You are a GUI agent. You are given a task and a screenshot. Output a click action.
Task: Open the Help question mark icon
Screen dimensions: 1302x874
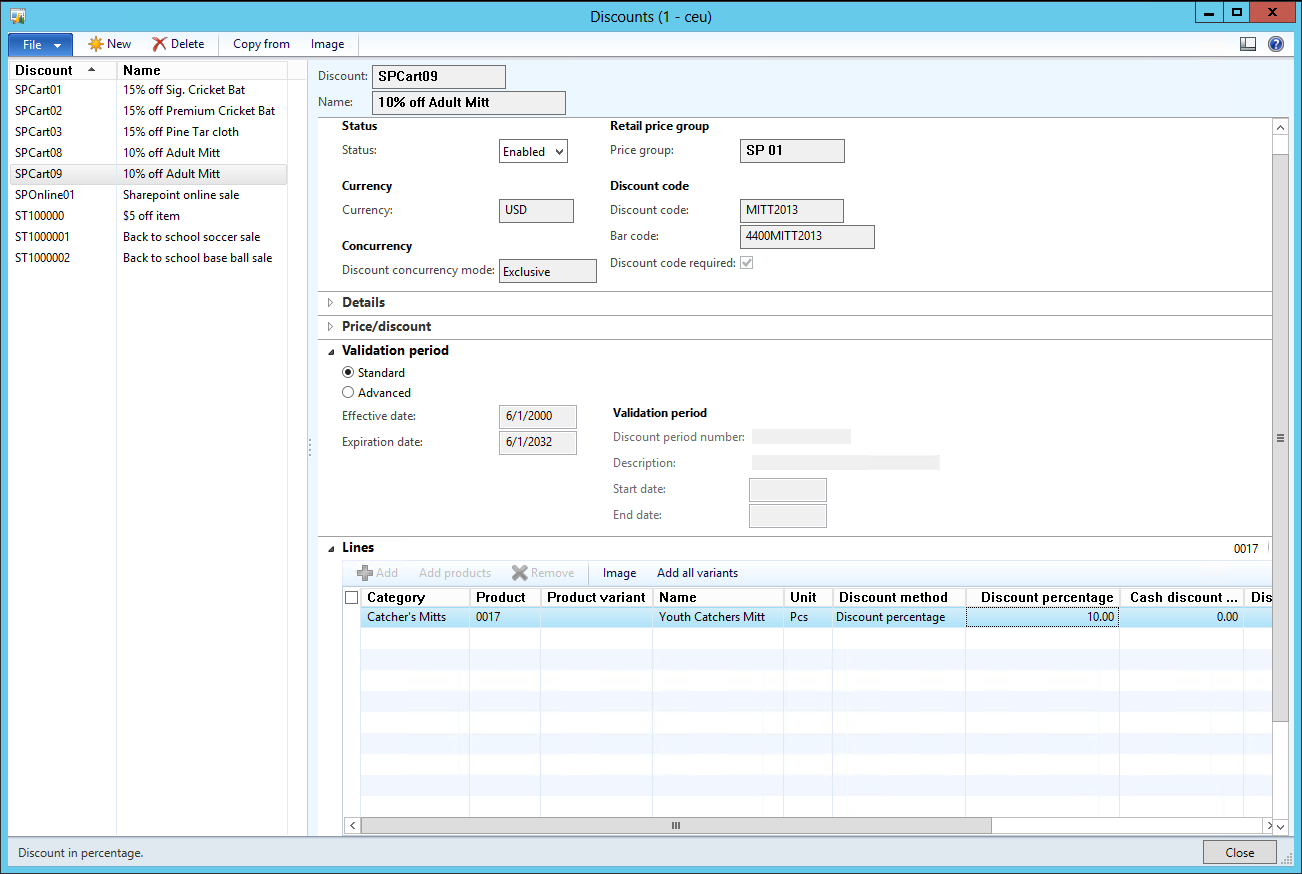tap(1276, 44)
